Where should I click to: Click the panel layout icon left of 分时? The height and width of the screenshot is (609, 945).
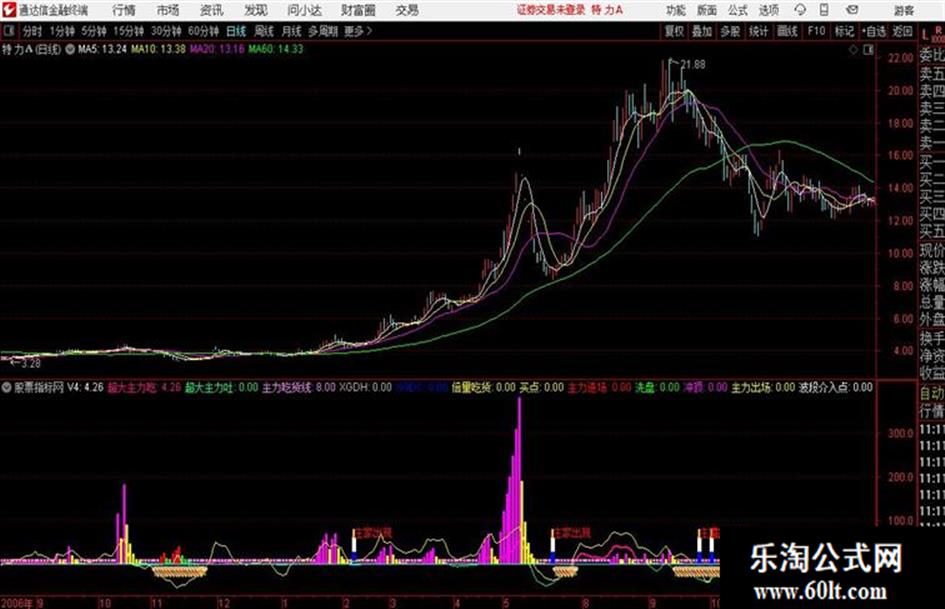pyautogui.click(x=9, y=31)
